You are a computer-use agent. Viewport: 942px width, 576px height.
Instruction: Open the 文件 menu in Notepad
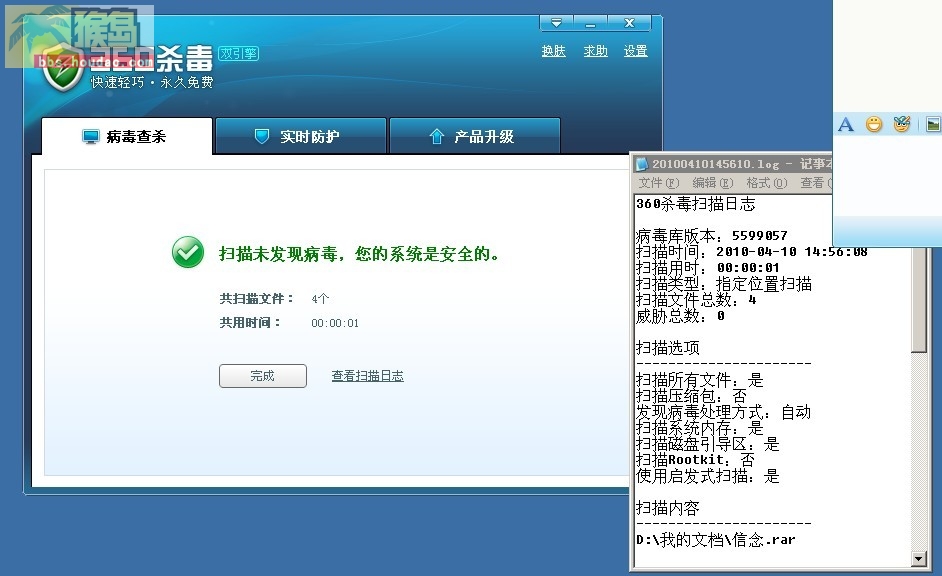pyautogui.click(x=658, y=183)
